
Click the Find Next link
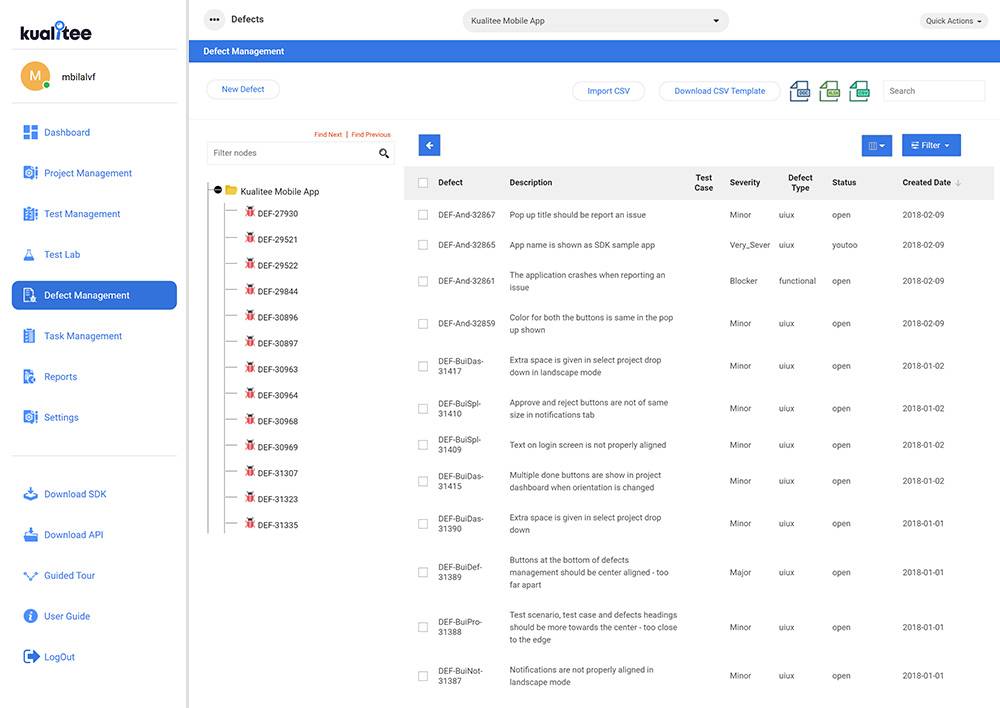pyautogui.click(x=327, y=134)
